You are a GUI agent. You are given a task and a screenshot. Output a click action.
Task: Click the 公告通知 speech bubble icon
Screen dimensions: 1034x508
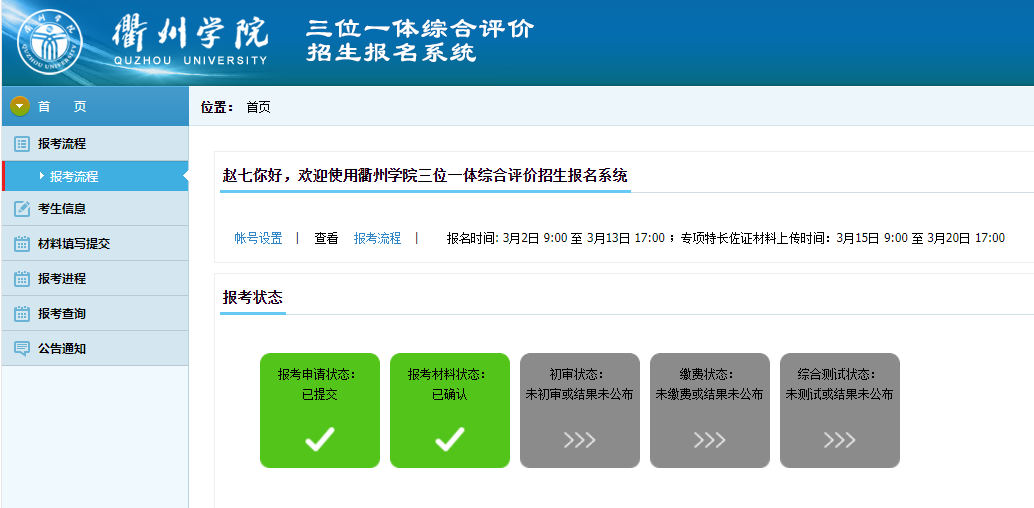pyautogui.click(x=21, y=349)
